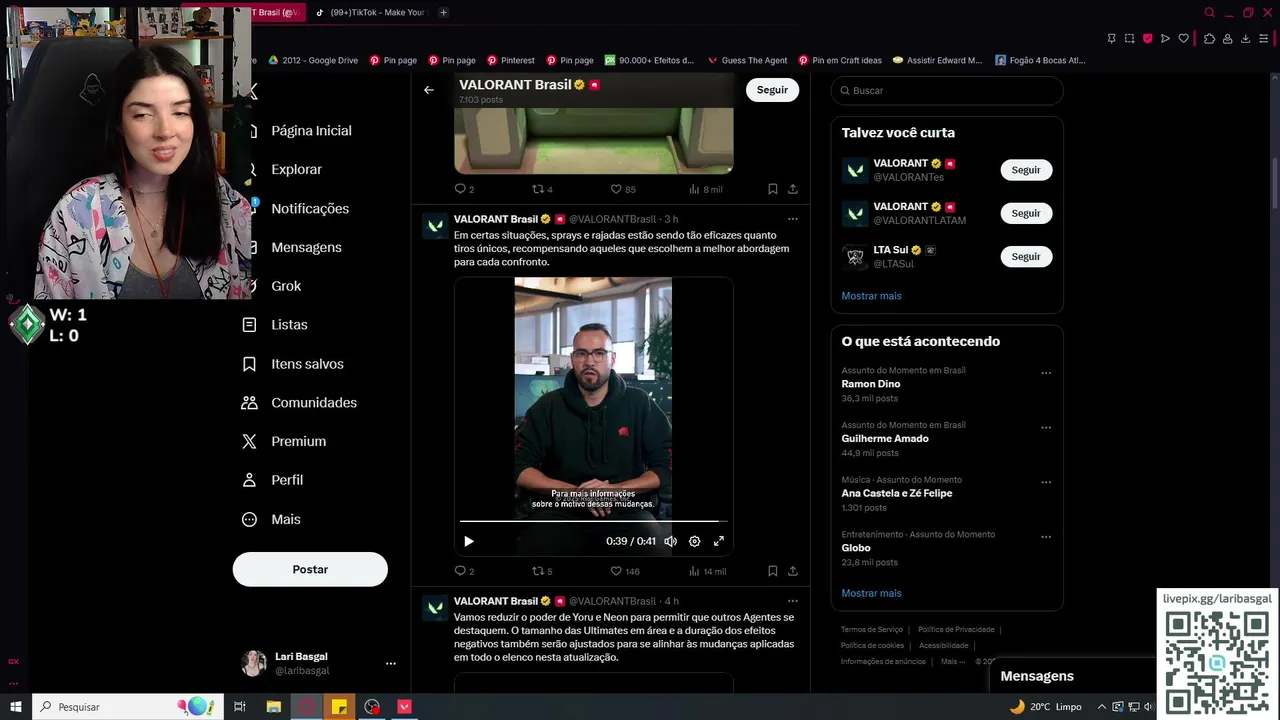Switch to the TikTok browser tab

pos(370,12)
